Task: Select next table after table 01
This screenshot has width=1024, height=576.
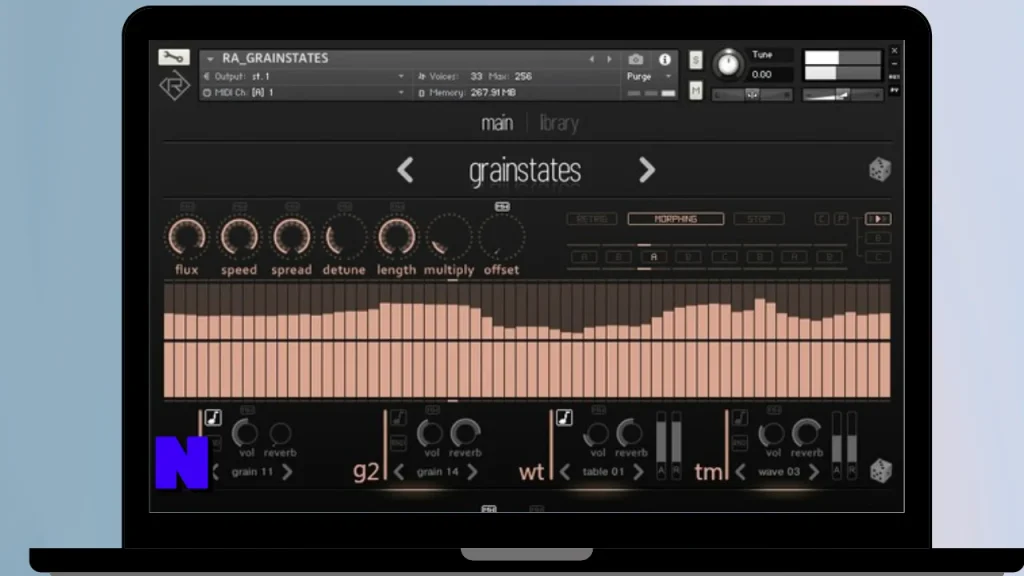Action: (x=638, y=472)
